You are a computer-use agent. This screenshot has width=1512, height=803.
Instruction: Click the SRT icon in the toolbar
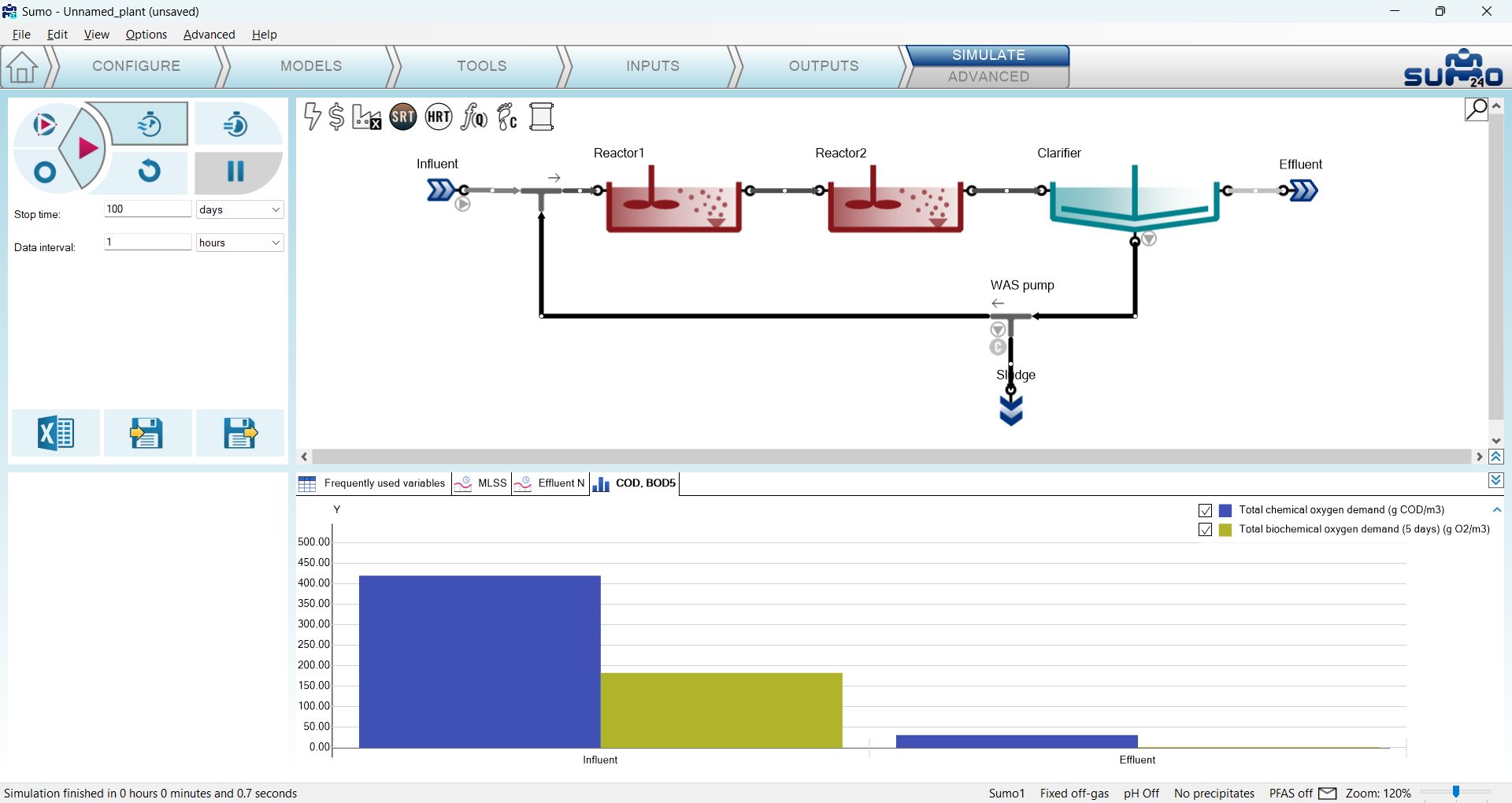tap(402, 117)
